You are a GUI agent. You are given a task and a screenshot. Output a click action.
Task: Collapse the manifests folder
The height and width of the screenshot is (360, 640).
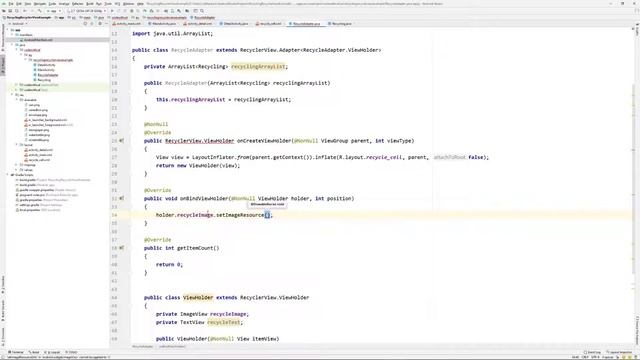(x=12, y=35)
